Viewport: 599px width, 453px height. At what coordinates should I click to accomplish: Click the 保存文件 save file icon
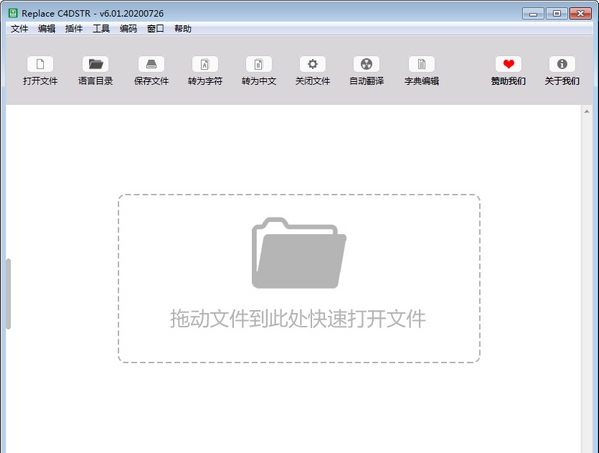151,64
